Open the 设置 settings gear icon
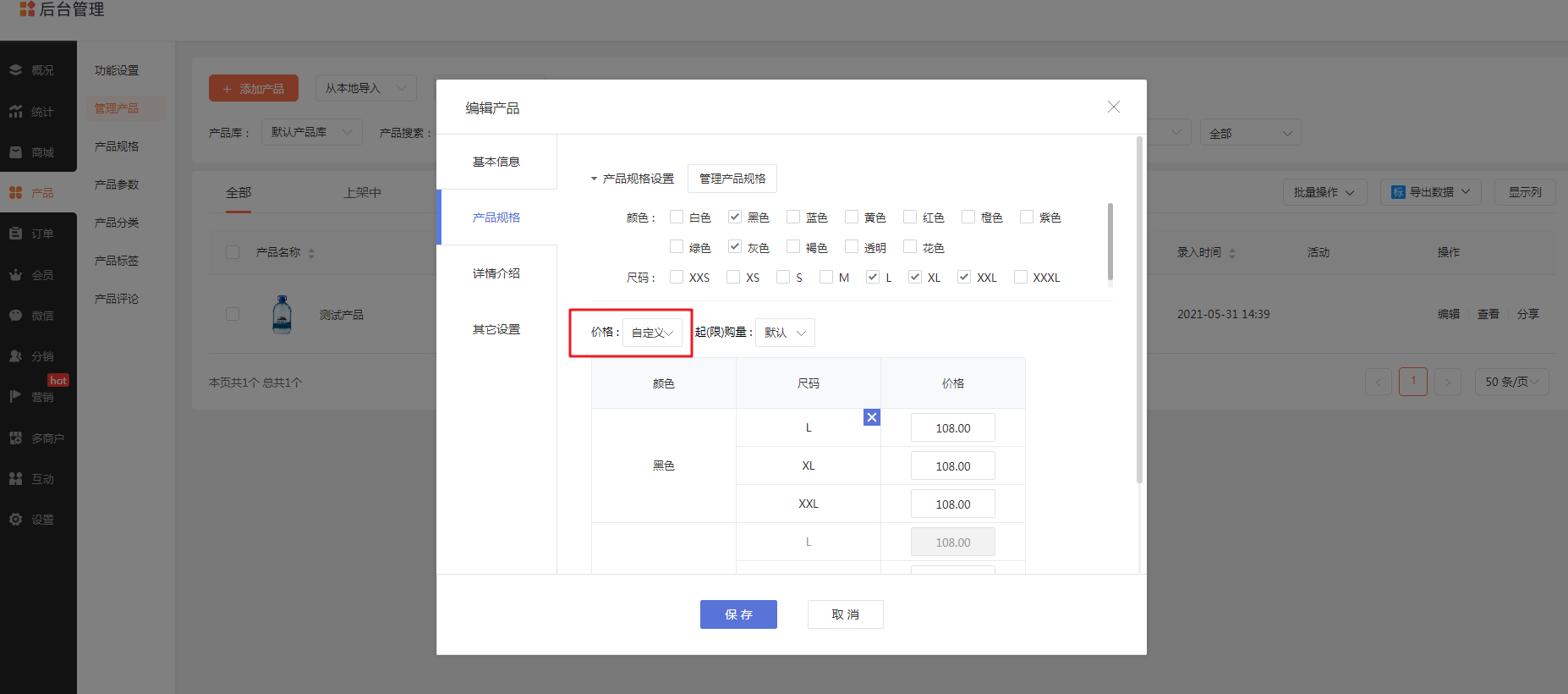 (x=16, y=520)
